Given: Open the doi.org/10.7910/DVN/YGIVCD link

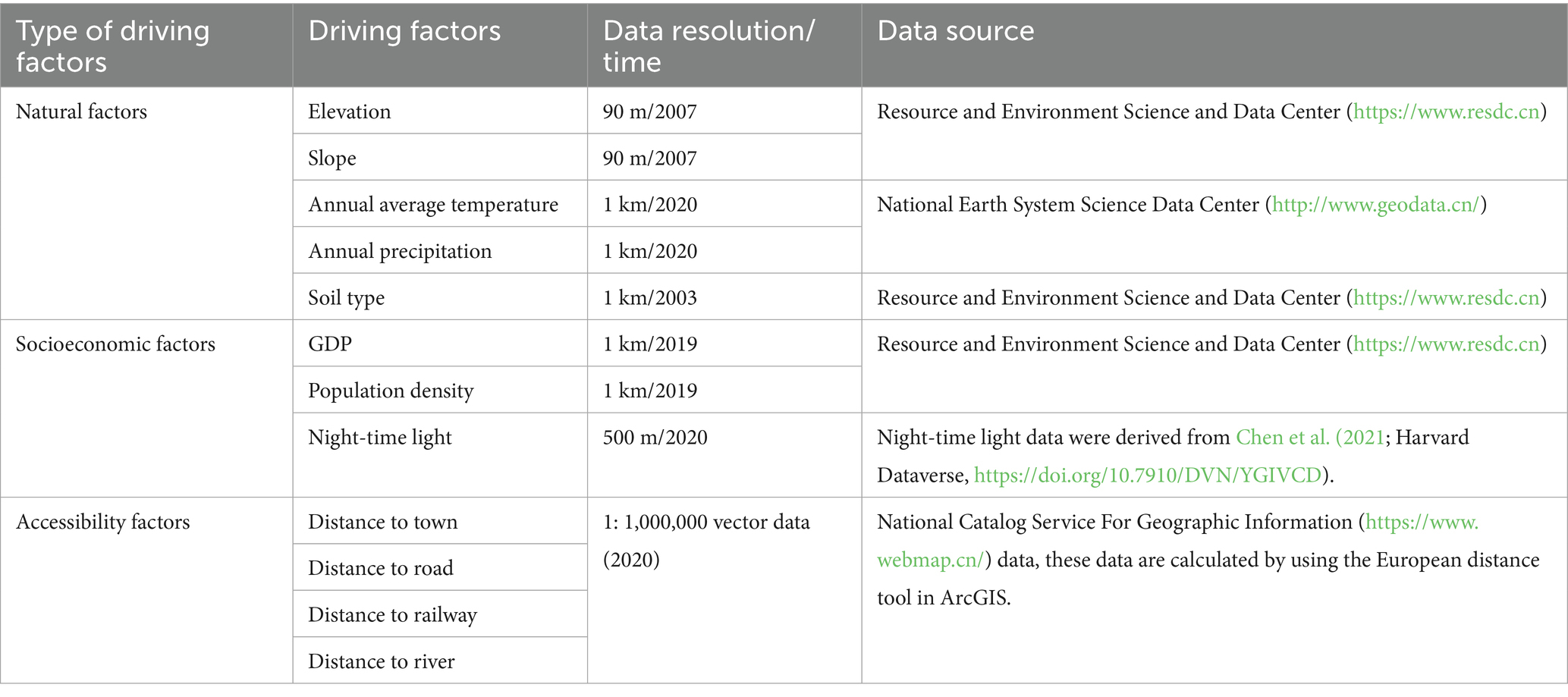Looking at the screenshot, I should 1148,476.
